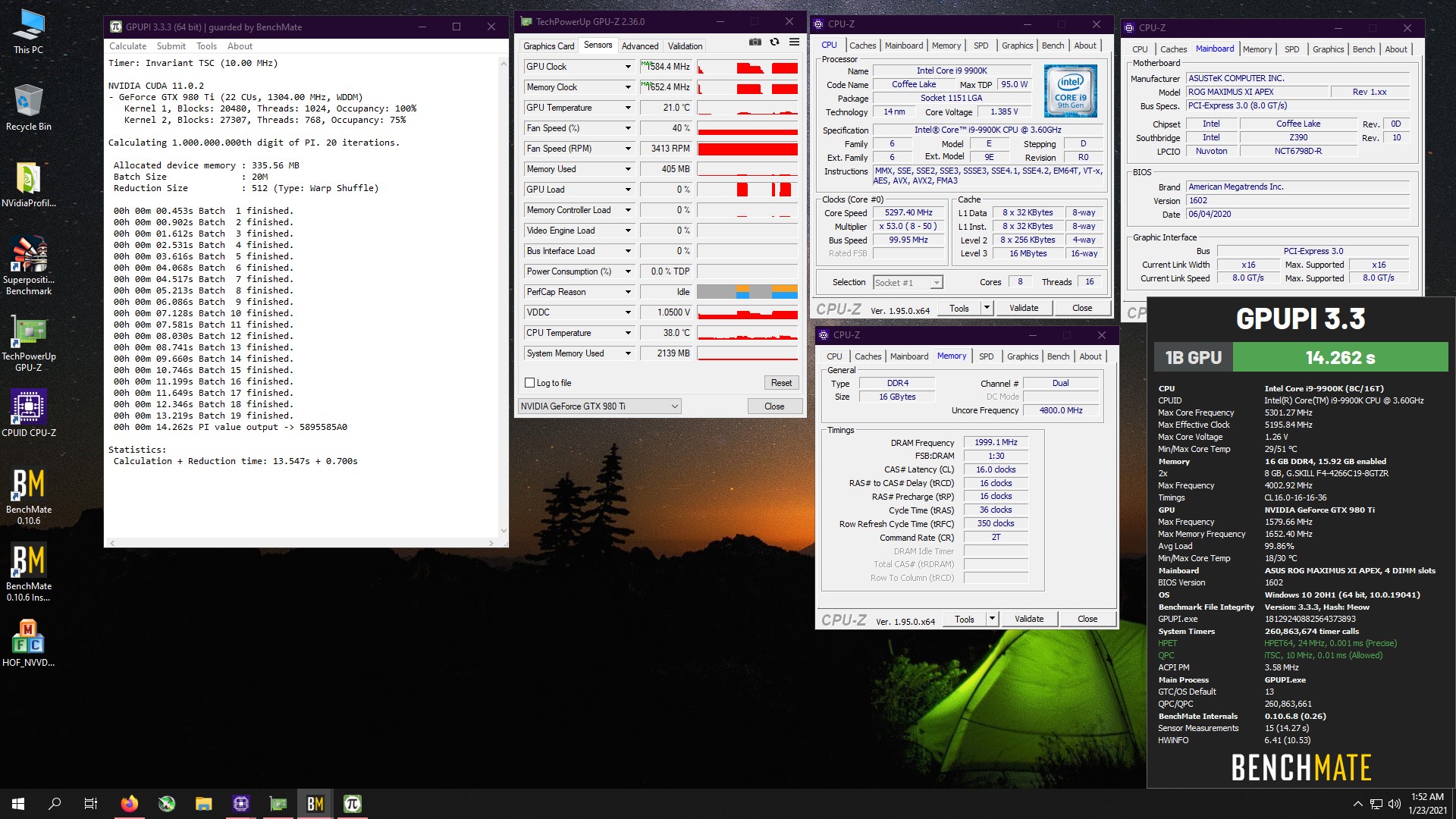Open Tools dropdown arrow in CPU-Z Memory window
This screenshot has width=1456, height=819.
pyautogui.click(x=992, y=619)
